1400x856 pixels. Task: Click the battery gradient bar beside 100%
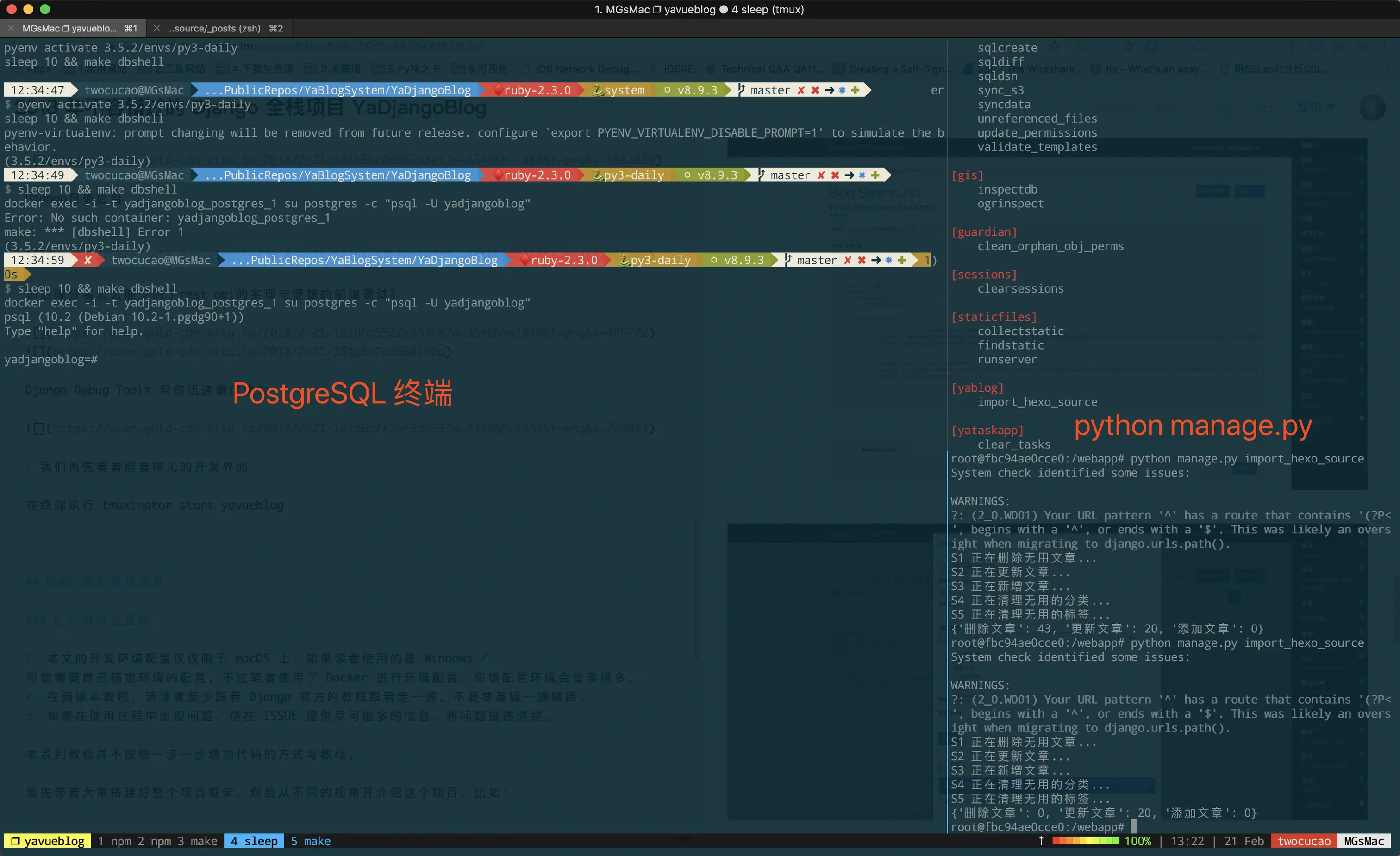[x=1085, y=841]
